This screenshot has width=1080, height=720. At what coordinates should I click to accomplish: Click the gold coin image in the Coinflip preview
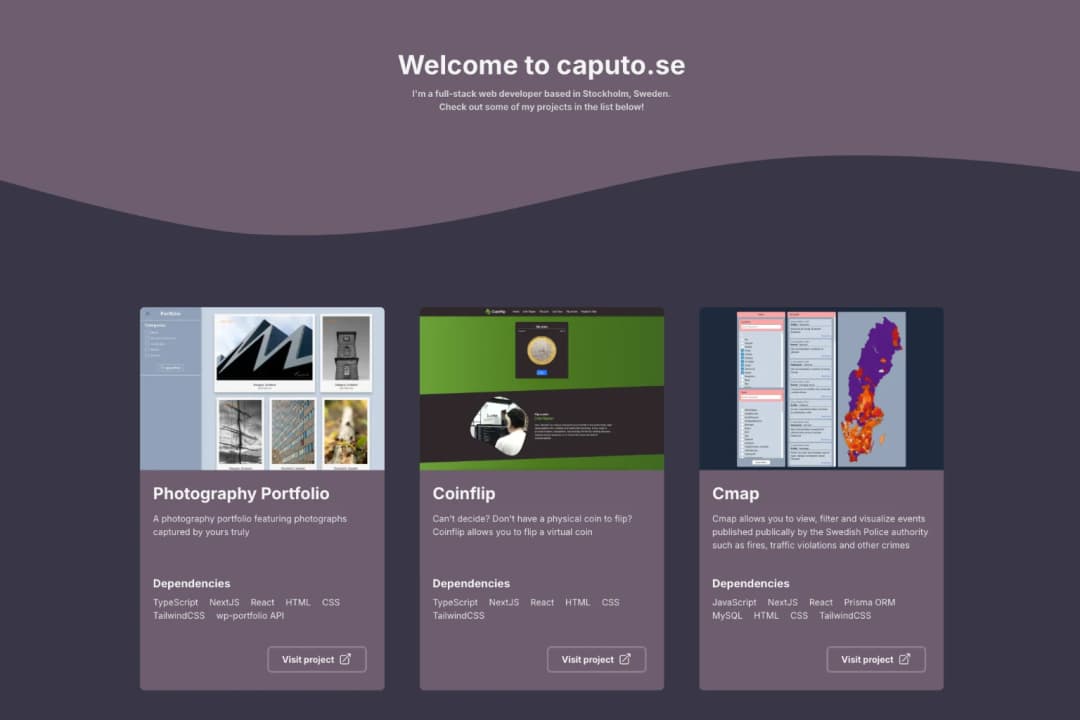541,351
